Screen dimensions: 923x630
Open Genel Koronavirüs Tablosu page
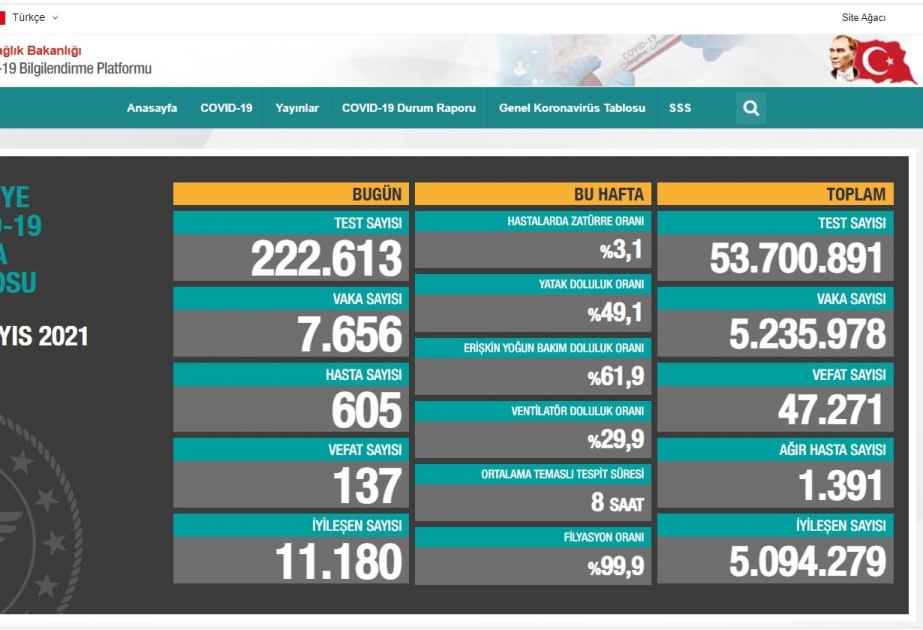click(572, 108)
